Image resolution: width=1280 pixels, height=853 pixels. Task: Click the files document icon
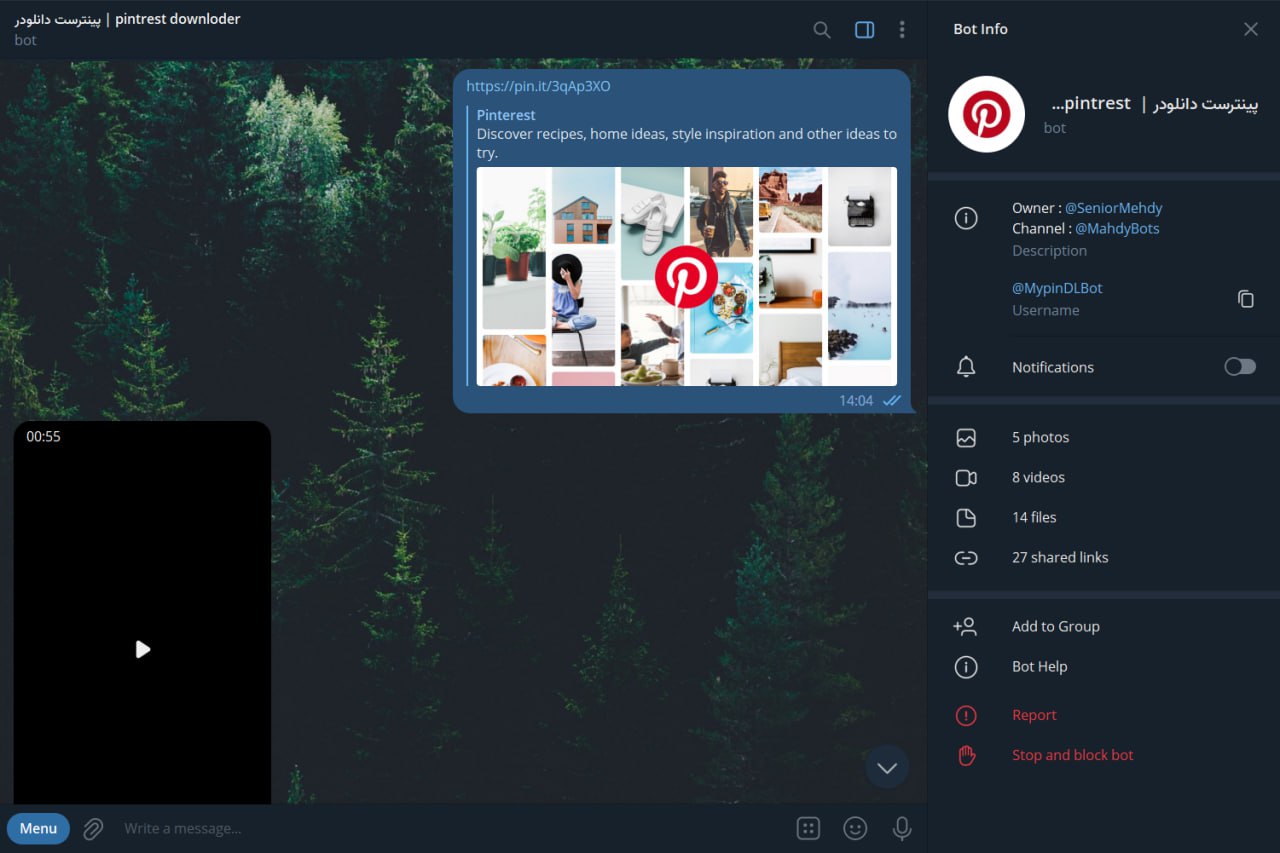[x=966, y=518]
